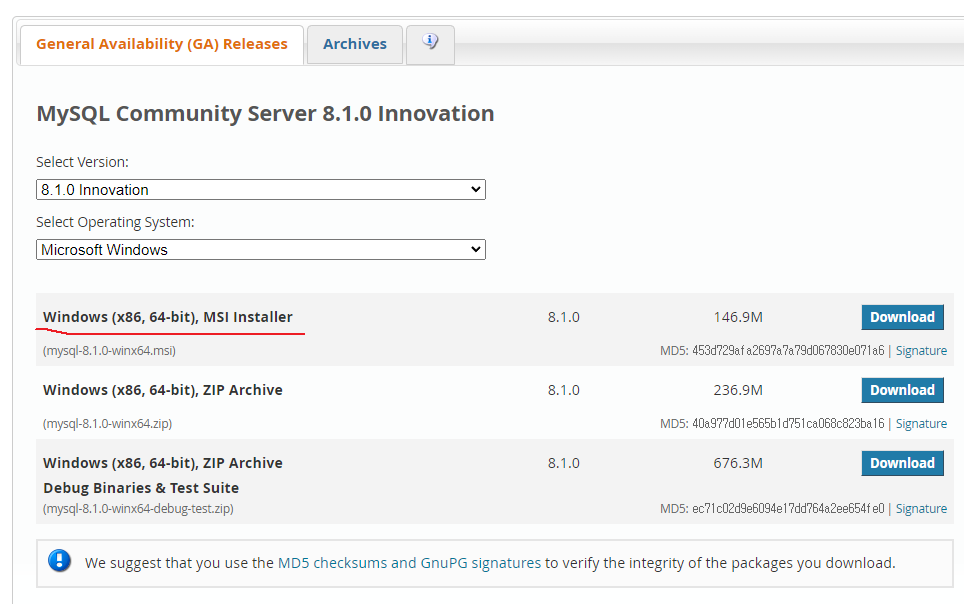Open the info icon tab
Screen dimensions: 964x604
click(x=430, y=44)
